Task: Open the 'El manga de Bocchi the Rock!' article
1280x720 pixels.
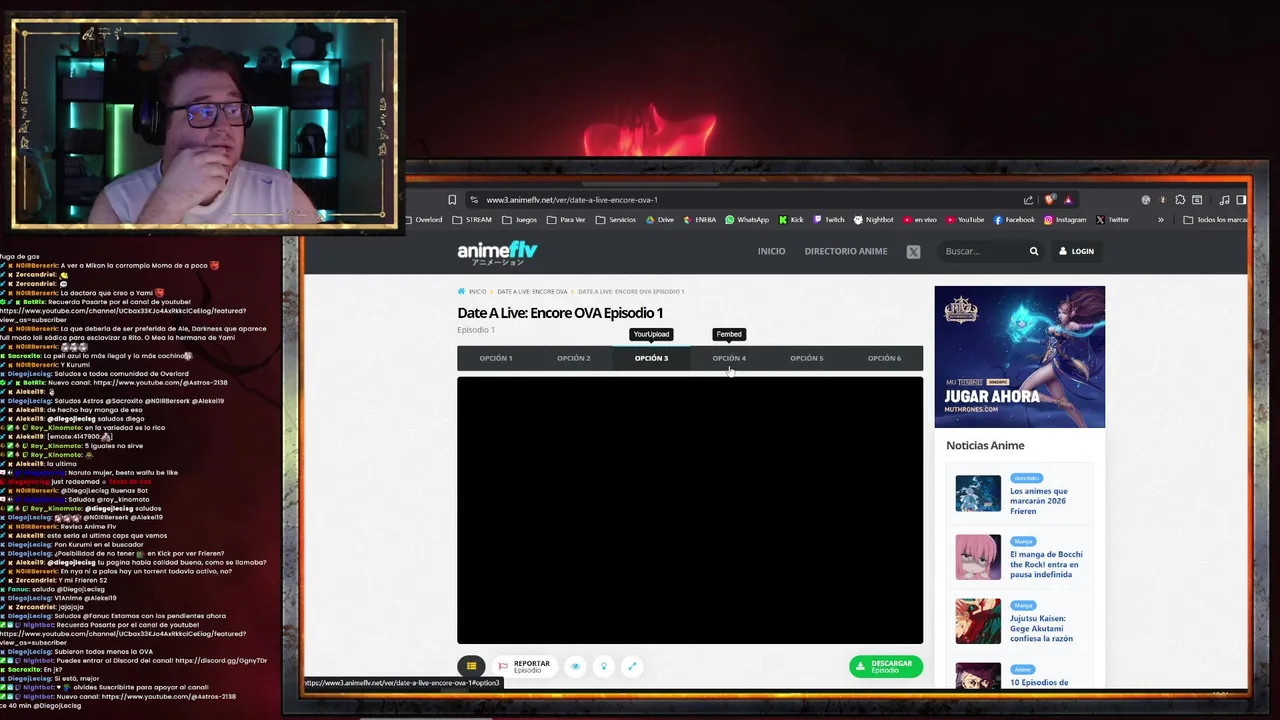Action: (x=1046, y=564)
